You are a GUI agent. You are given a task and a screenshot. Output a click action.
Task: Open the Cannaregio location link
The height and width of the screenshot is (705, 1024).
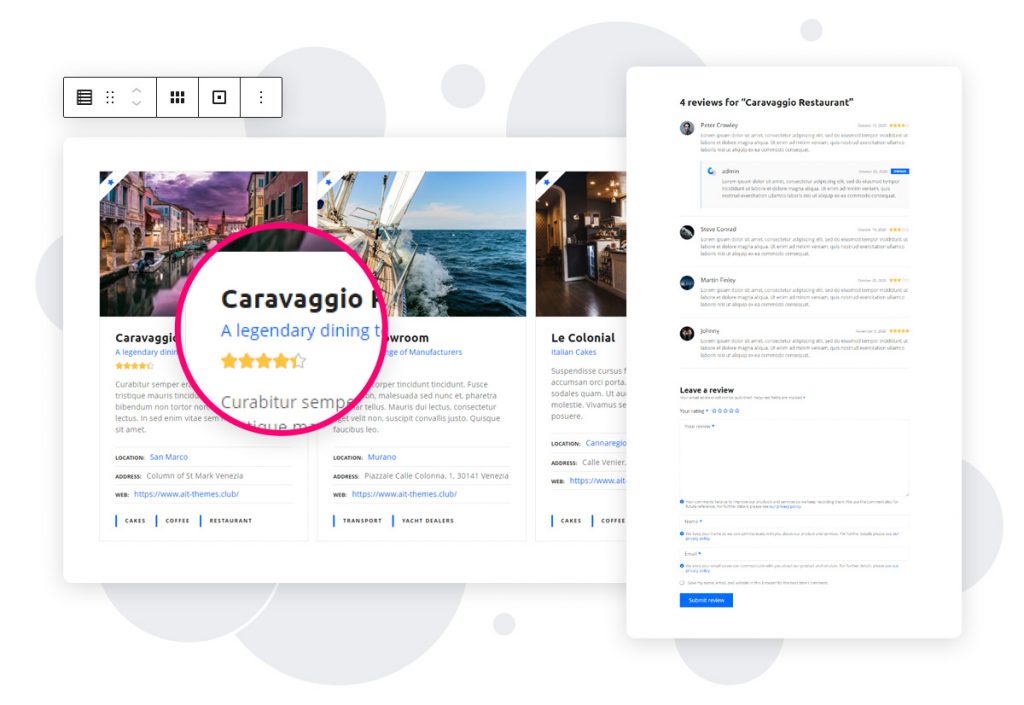tap(605, 443)
